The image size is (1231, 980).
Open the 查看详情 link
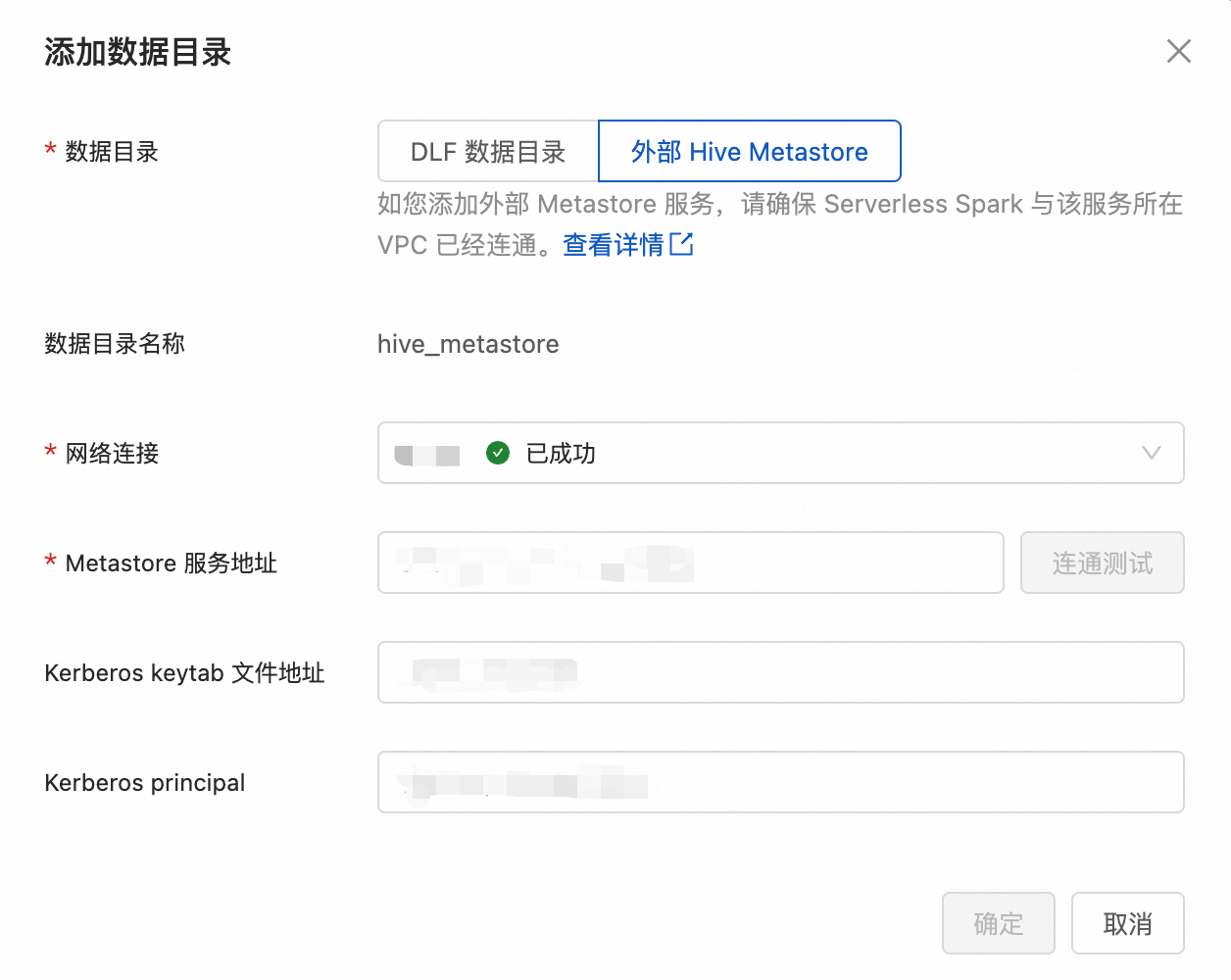(614, 245)
